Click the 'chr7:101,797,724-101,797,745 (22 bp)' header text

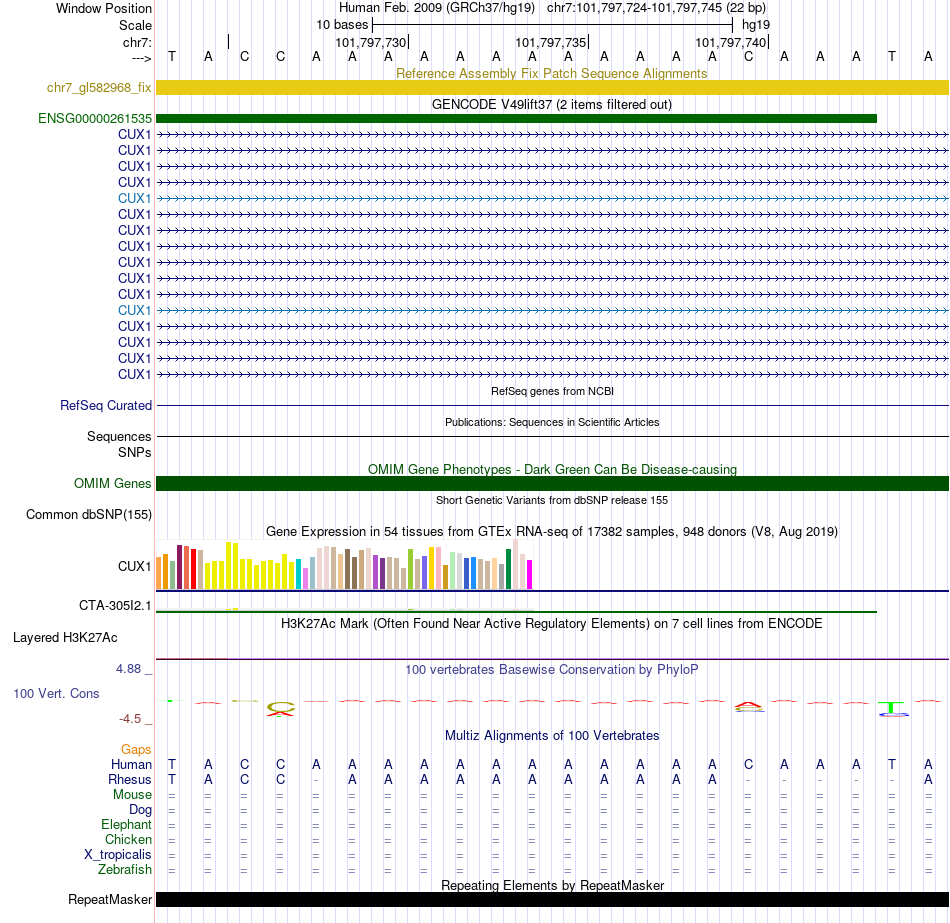(656, 8)
